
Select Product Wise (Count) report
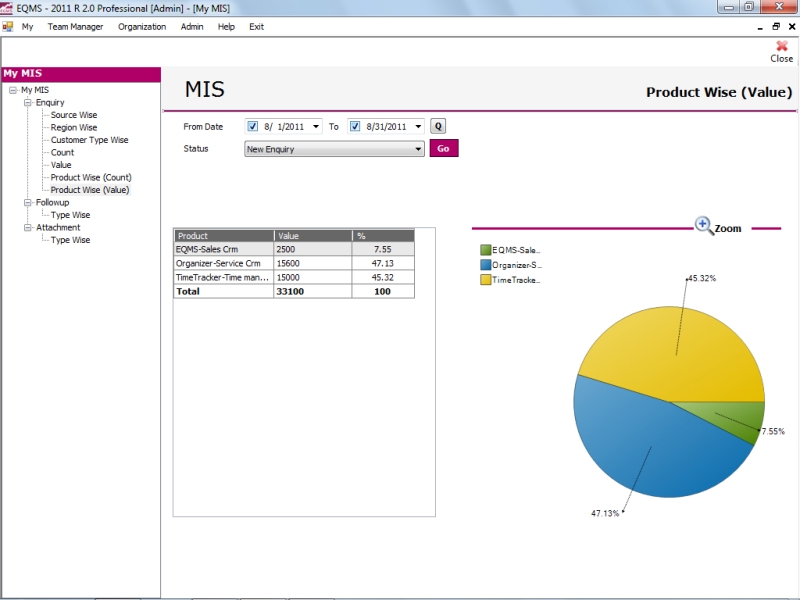(91, 177)
